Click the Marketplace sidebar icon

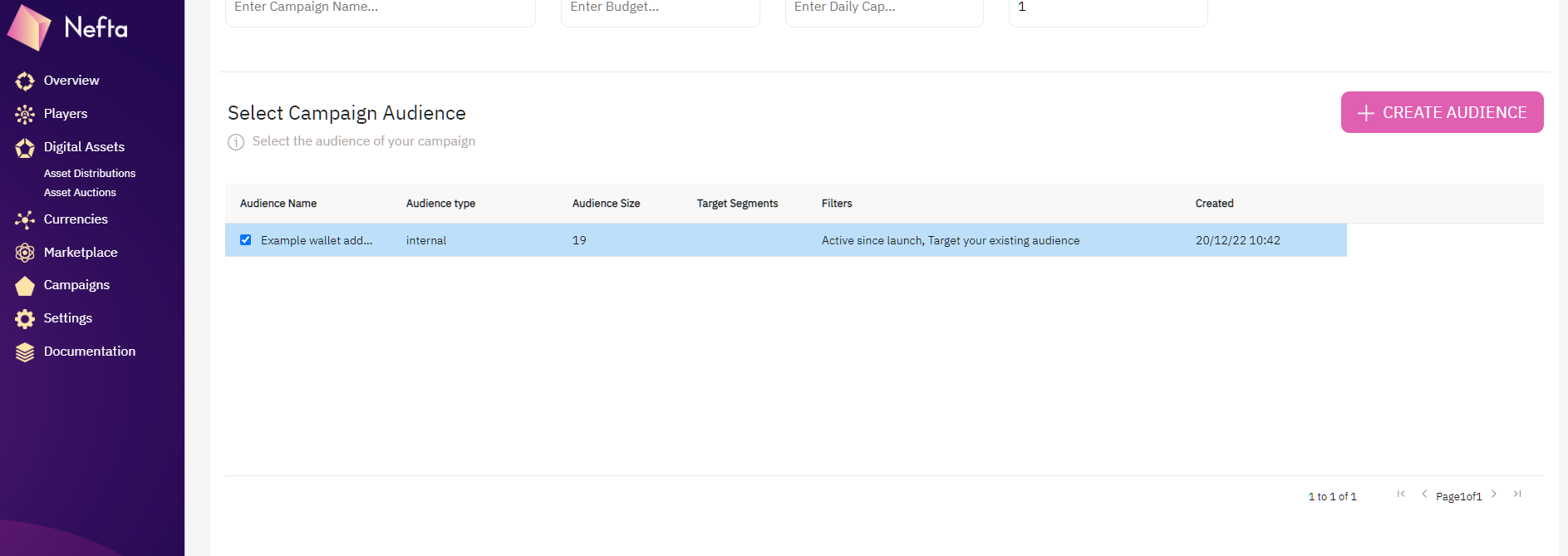tap(25, 253)
